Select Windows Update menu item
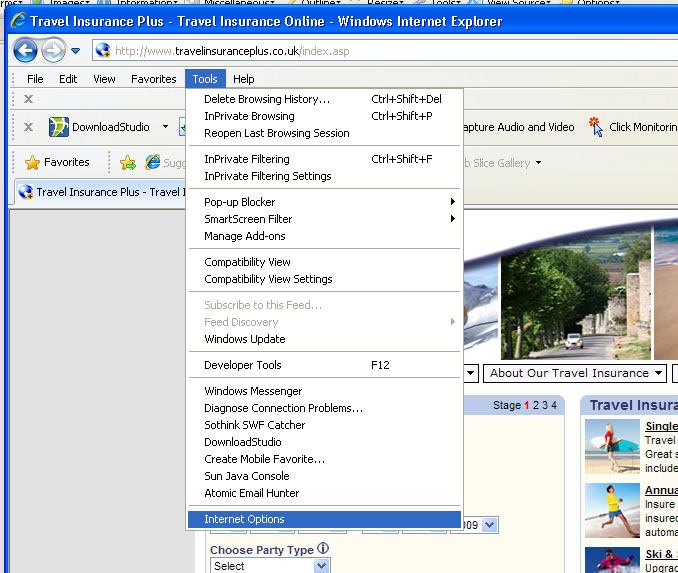Viewport: 678px width, 573px height. [x=324, y=339]
